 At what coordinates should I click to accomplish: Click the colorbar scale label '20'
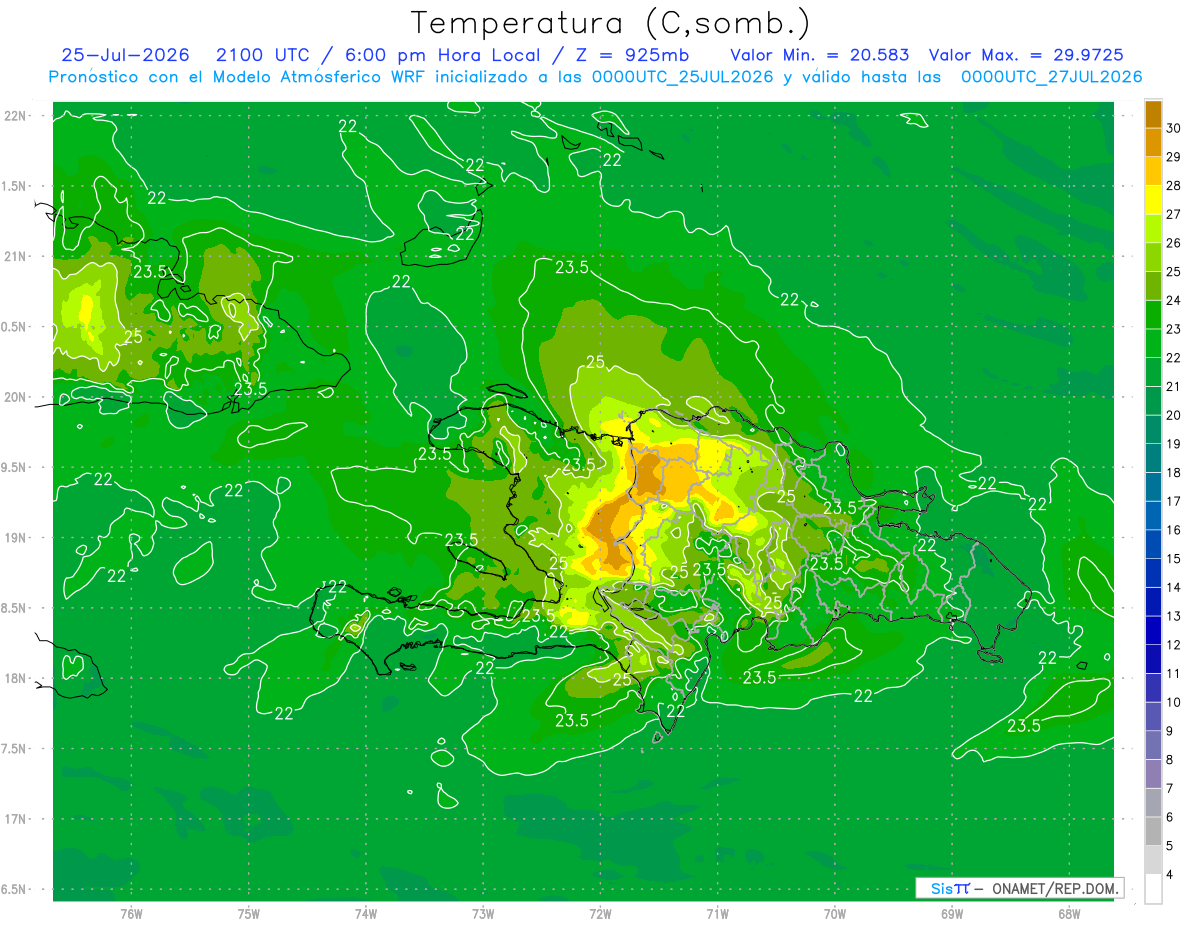1174,415
